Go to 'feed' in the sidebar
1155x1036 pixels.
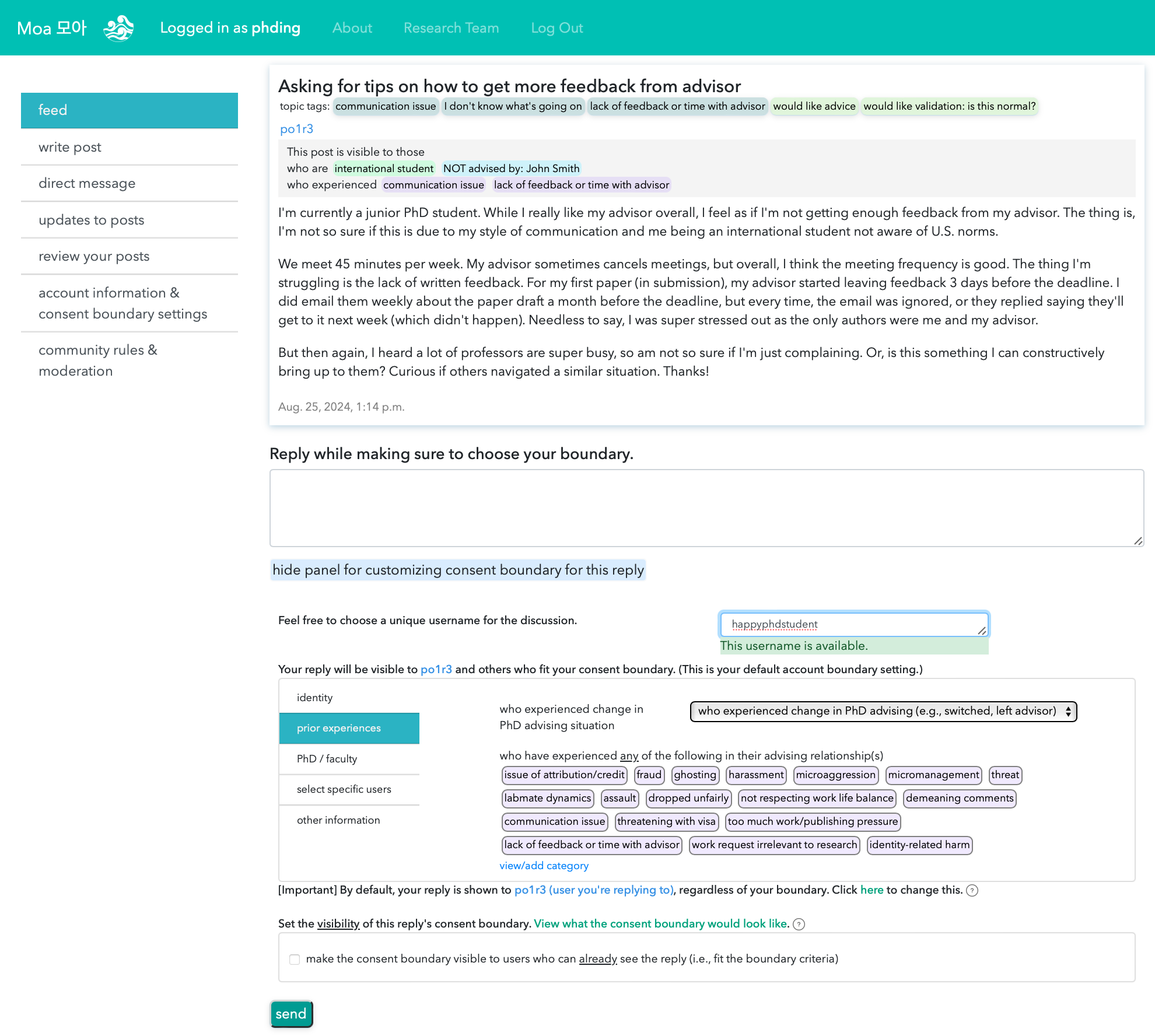coord(129,110)
